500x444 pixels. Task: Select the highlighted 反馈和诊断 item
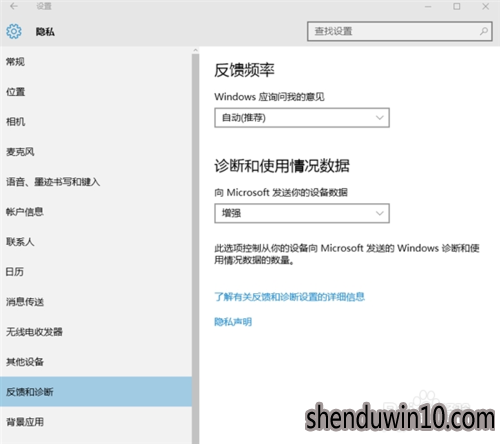click(96, 392)
